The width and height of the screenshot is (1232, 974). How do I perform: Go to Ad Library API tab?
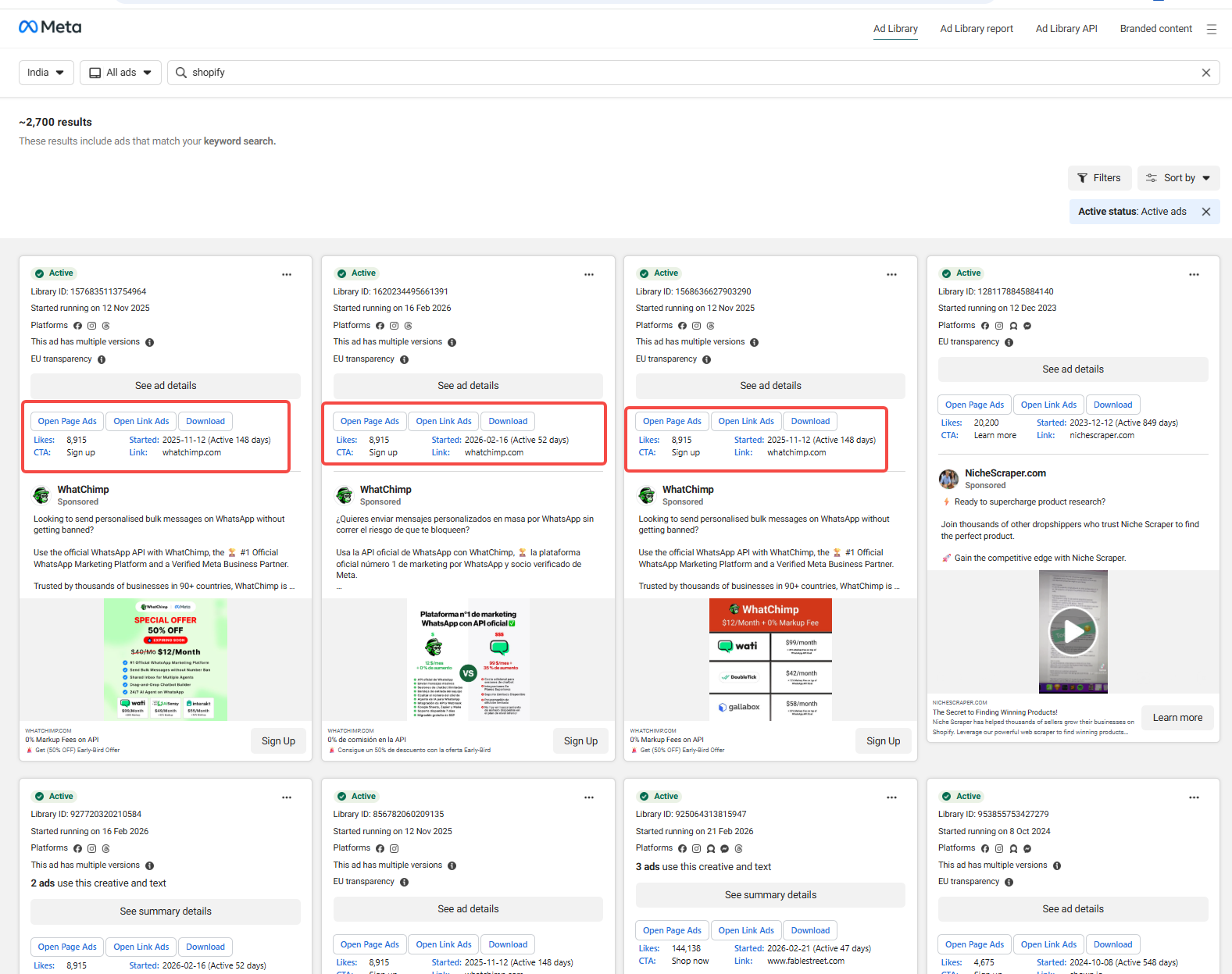pos(1066,29)
